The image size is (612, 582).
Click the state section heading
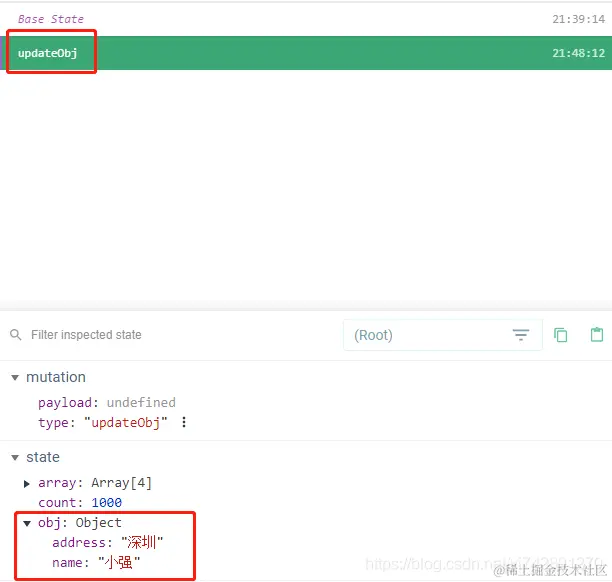point(43,457)
